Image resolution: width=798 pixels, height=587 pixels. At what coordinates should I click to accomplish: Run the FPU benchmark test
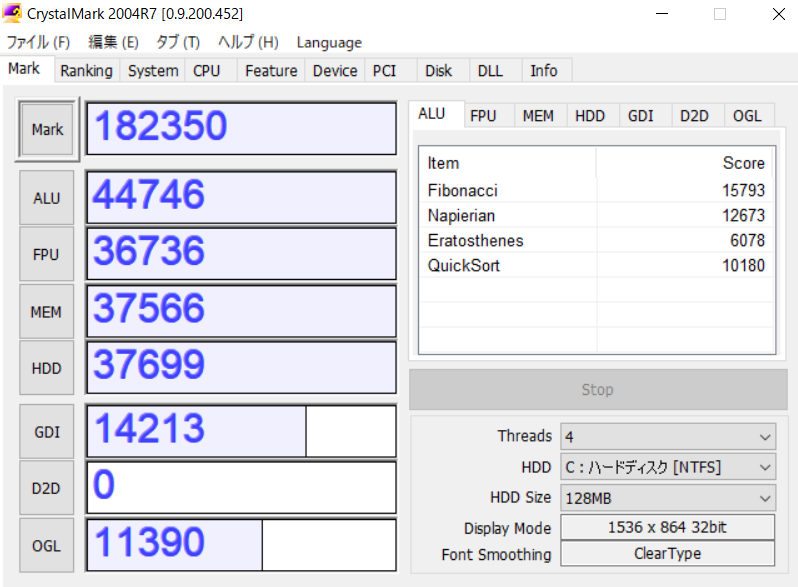(46, 255)
